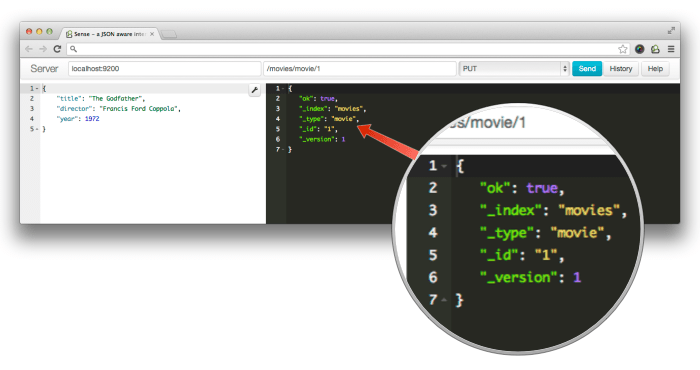Click the "_version": 1 response line
The height and width of the screenshot is (370, 700).
coord(322,139)
